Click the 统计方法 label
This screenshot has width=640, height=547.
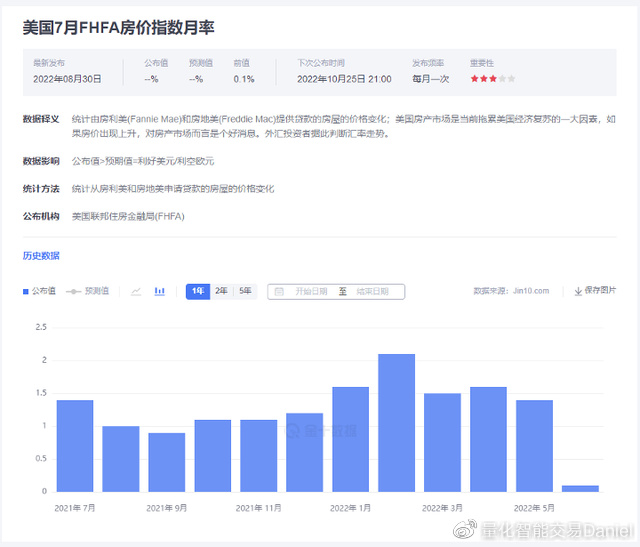(41, 189)
